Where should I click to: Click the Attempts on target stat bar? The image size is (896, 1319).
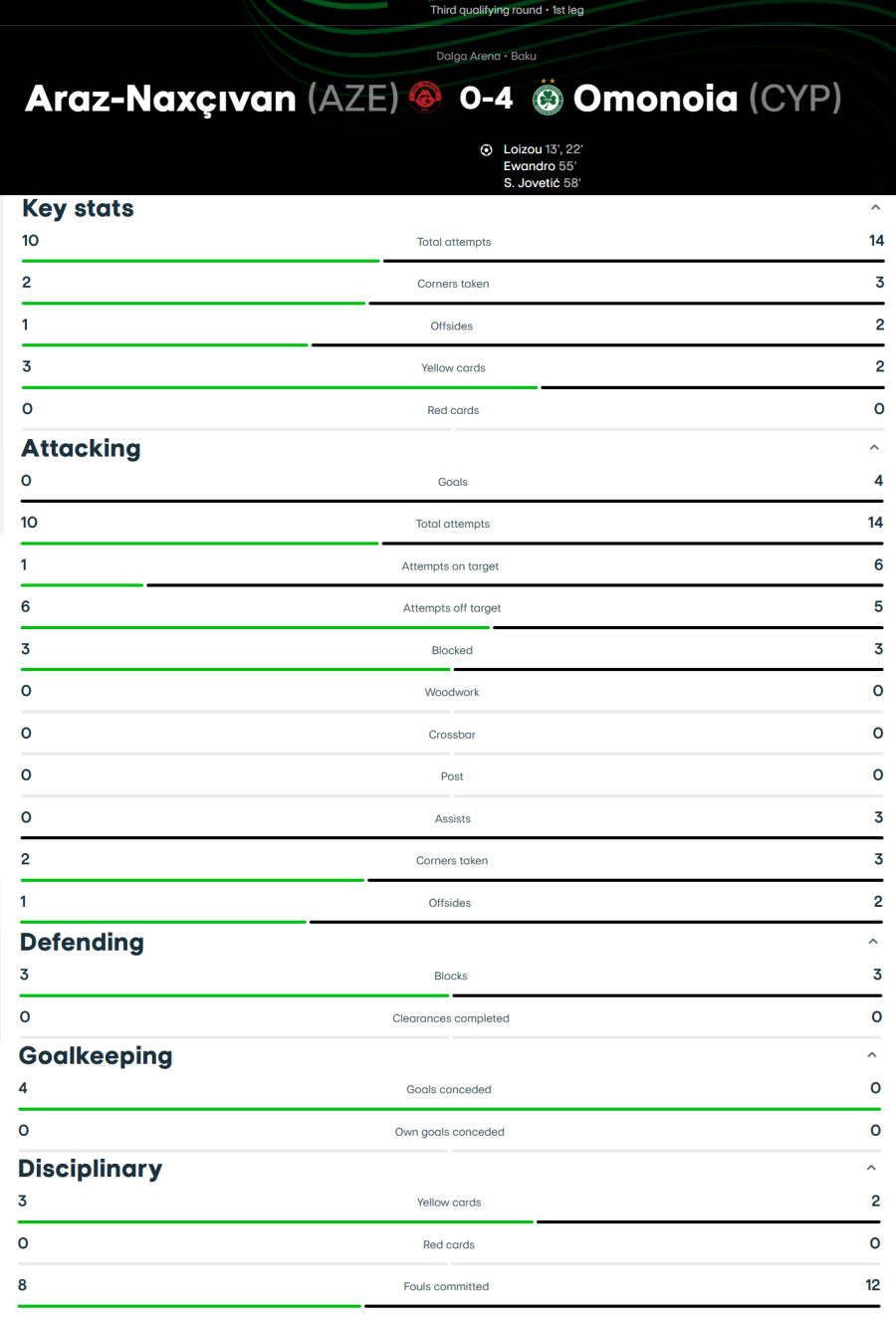[452, 585]
